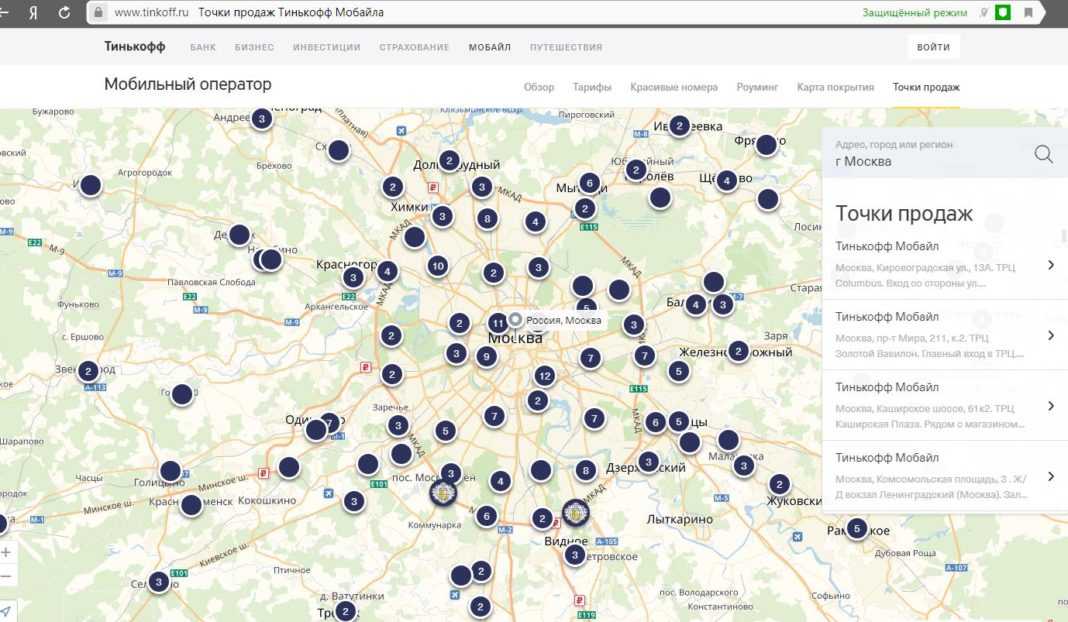Expand the пр-т Мира, 211 store chevron
This screenshot has height=622, width=1068.
coord(1051,335)
